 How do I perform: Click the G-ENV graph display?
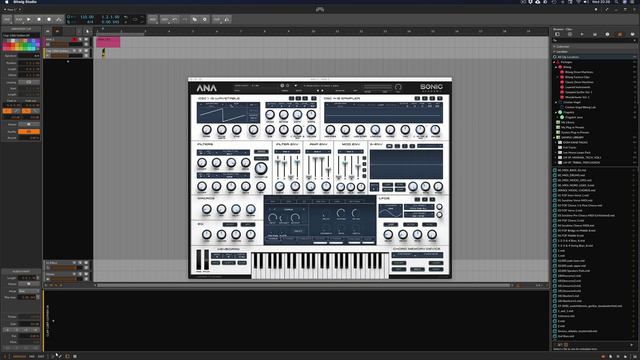click(x=406, y=164)
